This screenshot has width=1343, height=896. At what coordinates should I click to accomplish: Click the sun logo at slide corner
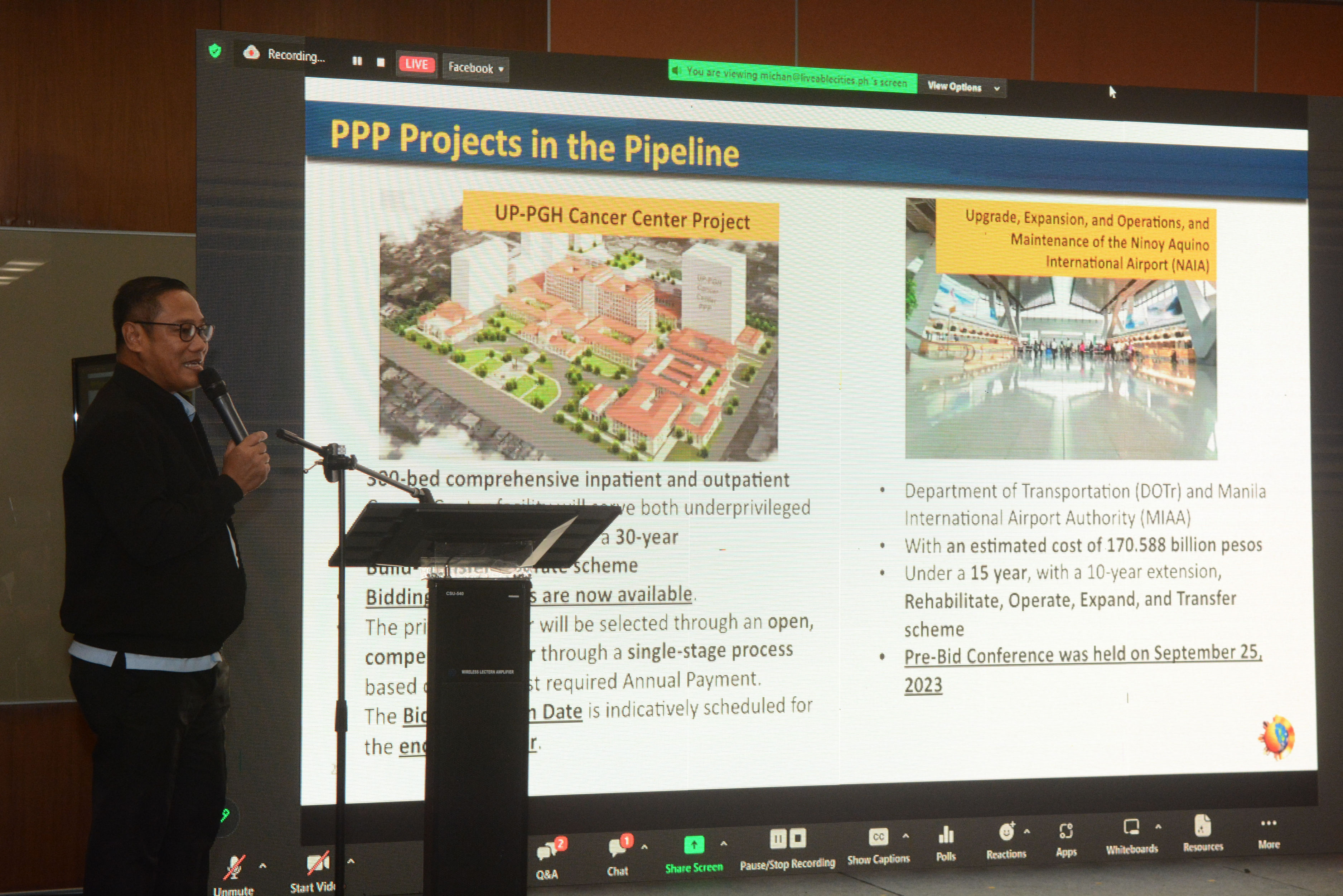pos(1276,737)
